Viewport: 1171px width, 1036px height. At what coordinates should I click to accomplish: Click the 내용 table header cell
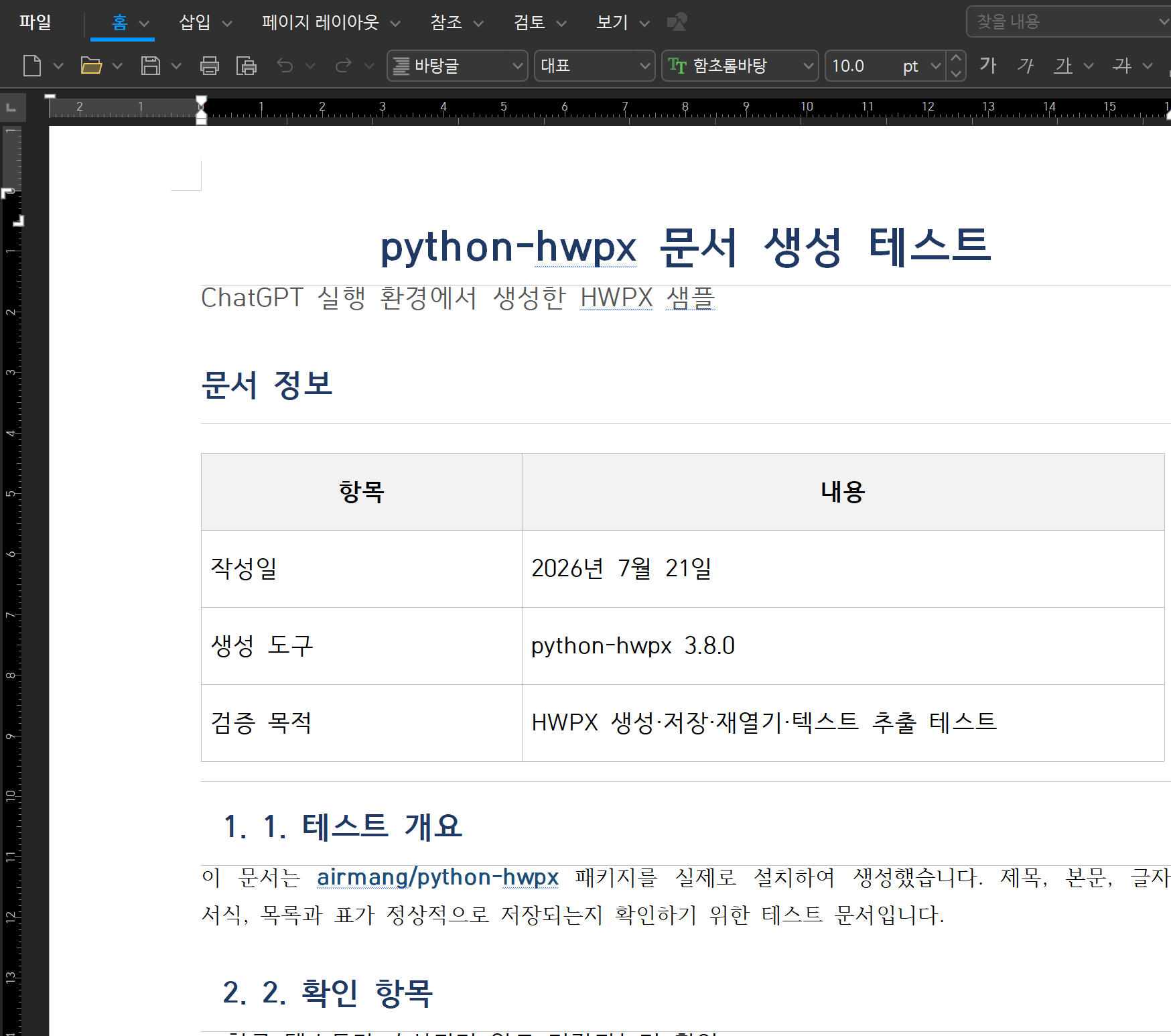843,492
